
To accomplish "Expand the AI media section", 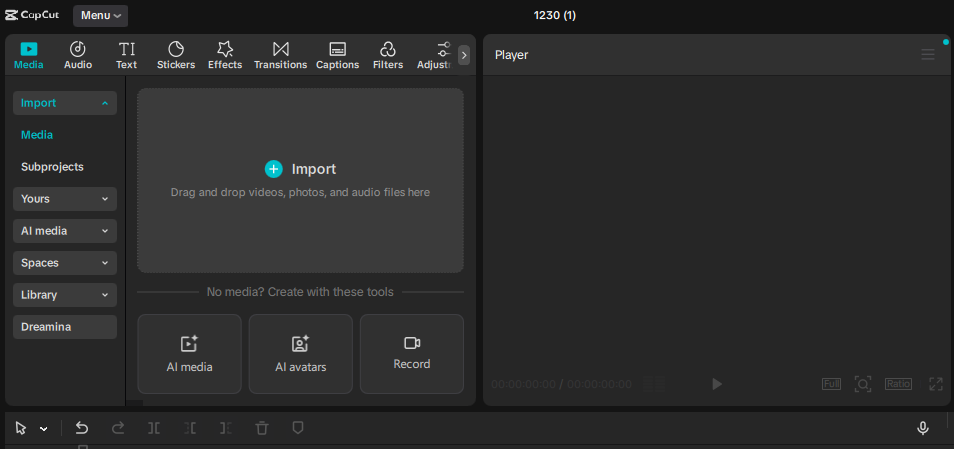I will 65,231.
